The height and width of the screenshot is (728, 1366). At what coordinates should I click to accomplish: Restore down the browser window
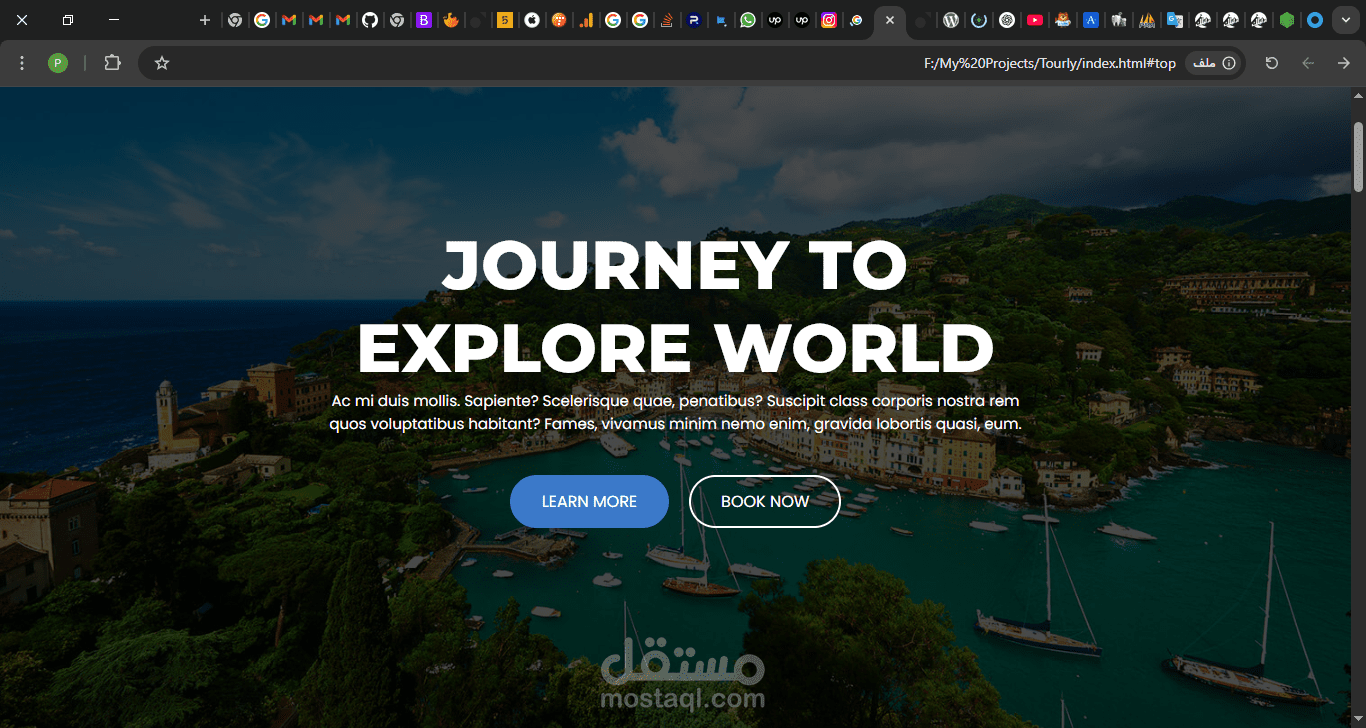coord(68,20)
